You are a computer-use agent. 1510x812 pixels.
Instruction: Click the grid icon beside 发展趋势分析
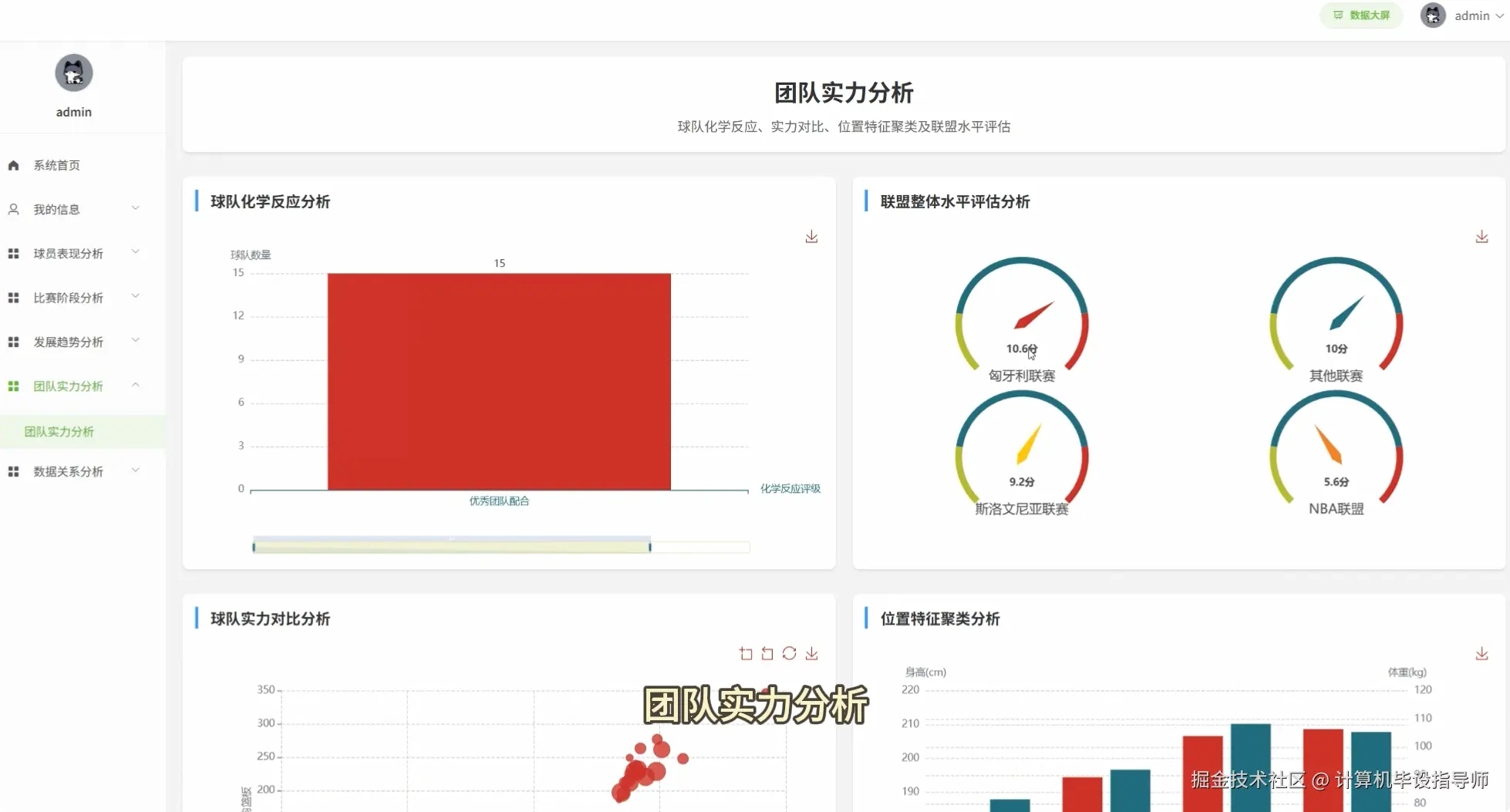[x=13, y=342]
